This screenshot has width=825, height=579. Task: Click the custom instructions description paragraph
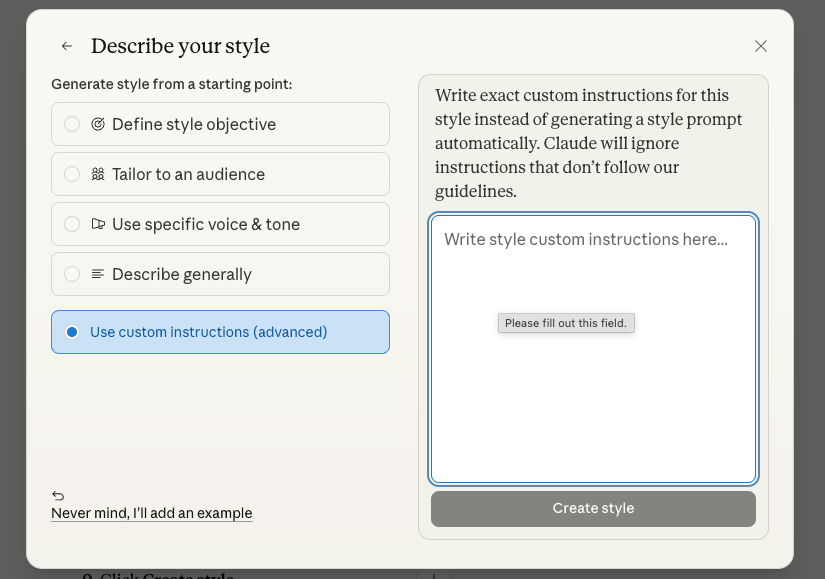(590, 143)
